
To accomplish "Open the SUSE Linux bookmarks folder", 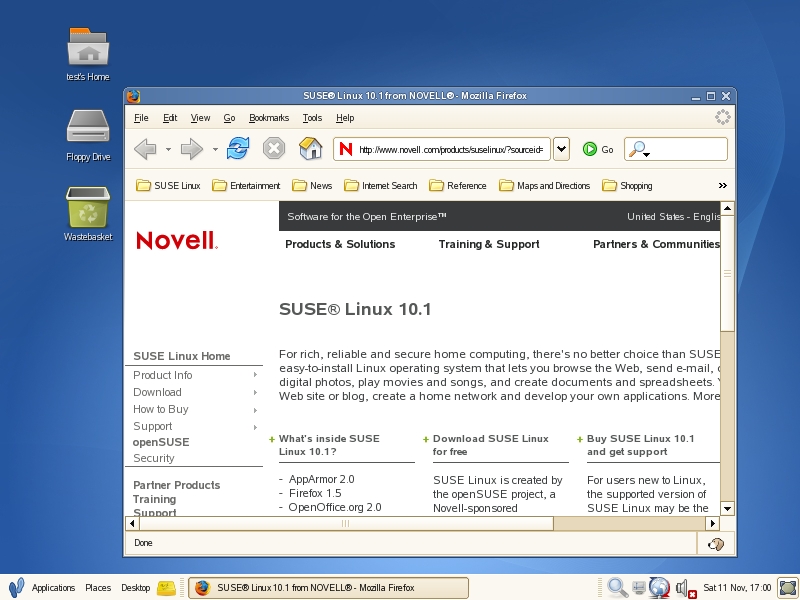I will [168, 185].
